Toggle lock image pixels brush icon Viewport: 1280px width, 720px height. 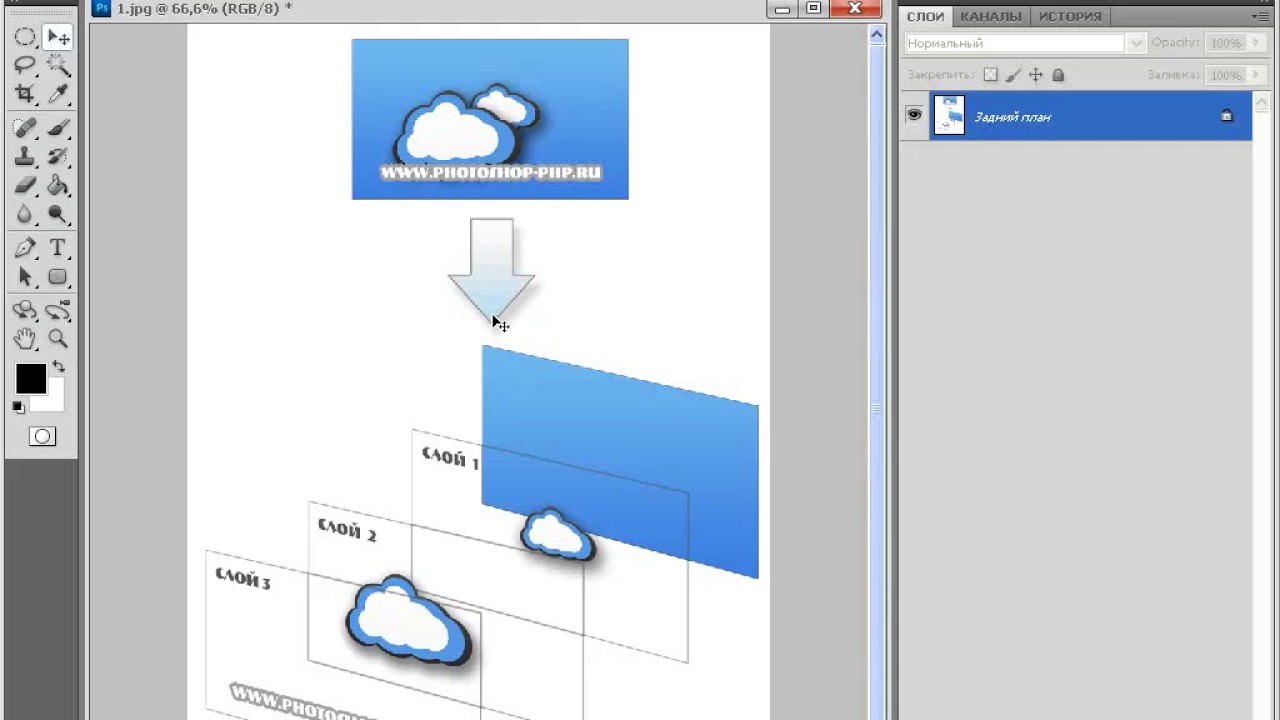[1013, 75]
